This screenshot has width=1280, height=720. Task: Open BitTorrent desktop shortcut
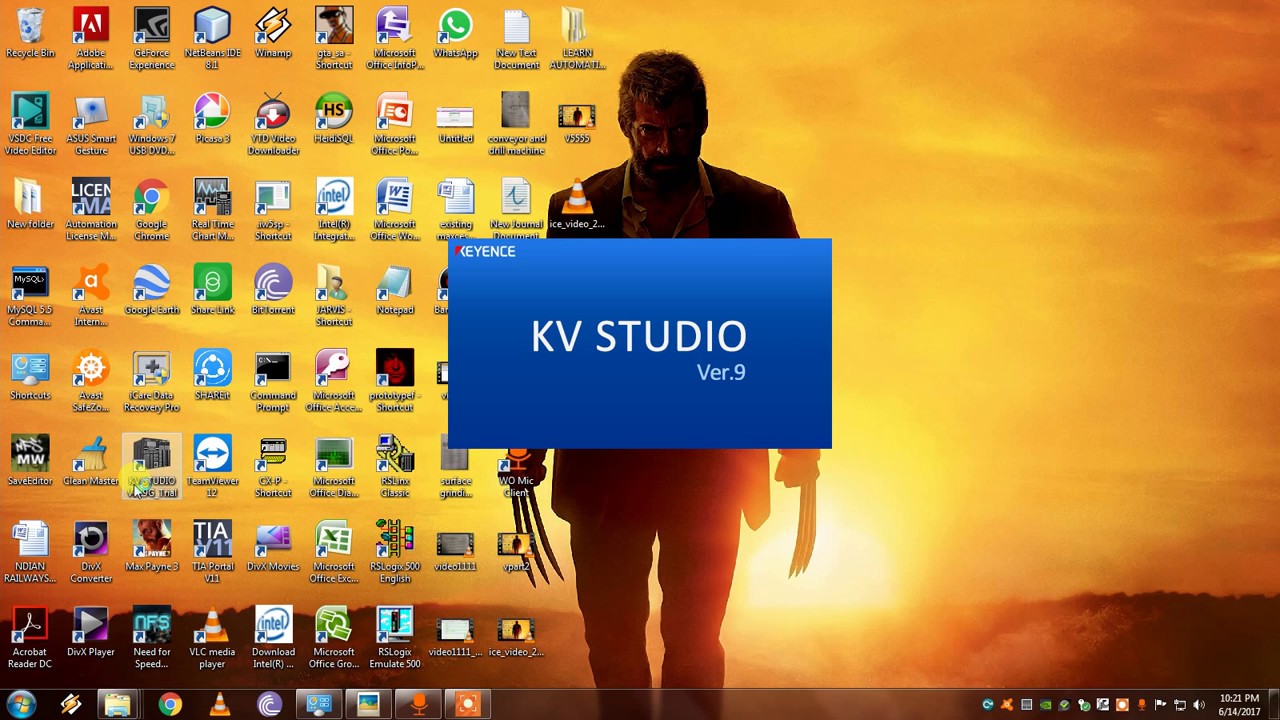pos(273,291)
